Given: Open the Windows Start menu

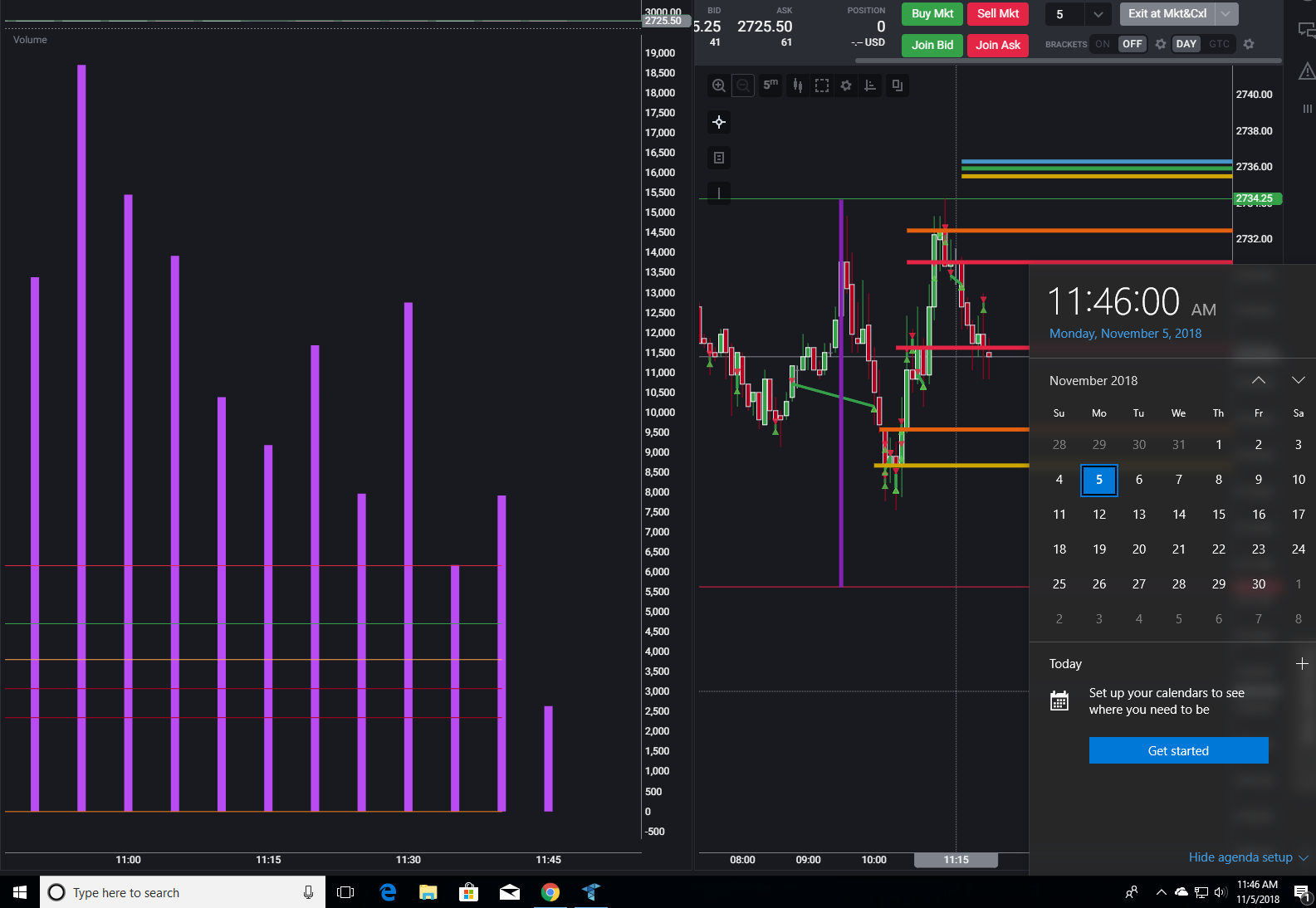Looking at the screenshot, I should (x=20, y=892).
